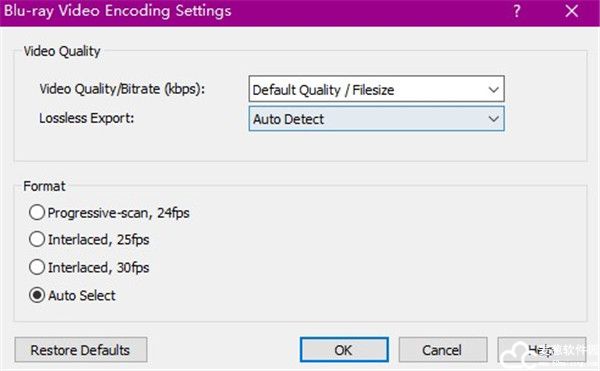Viewport: 600px width, 371px height.
Task: Click the question mark help icon in title bar
Action: point(517,11)
